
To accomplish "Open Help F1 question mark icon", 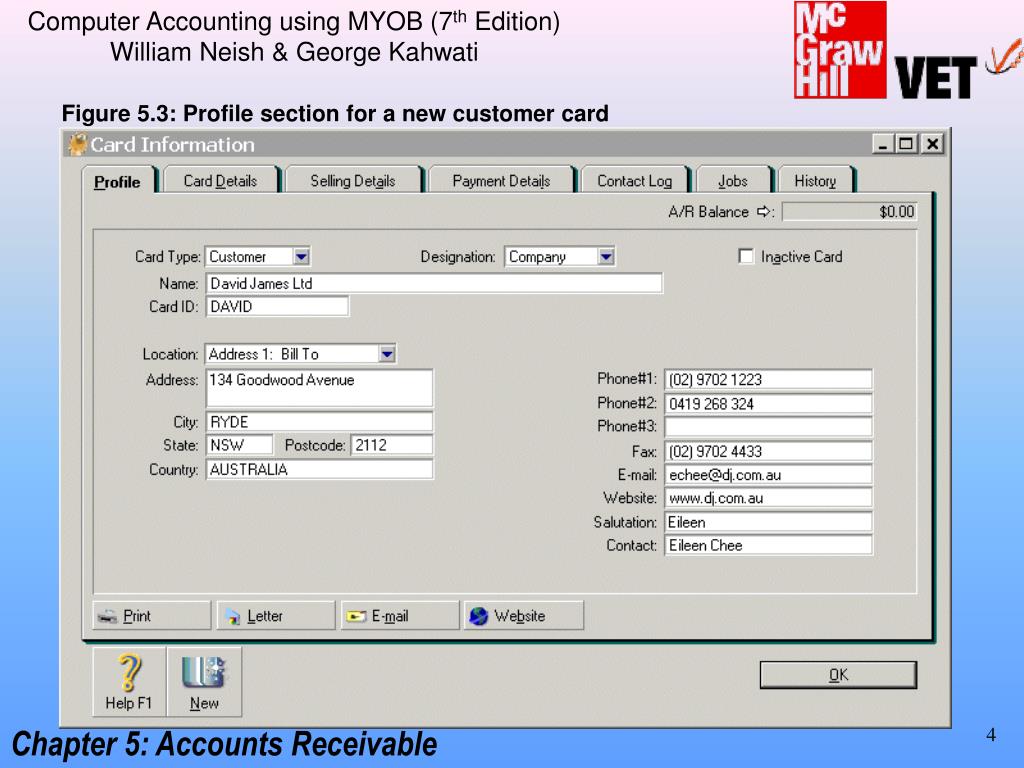I will pos(129,673).
